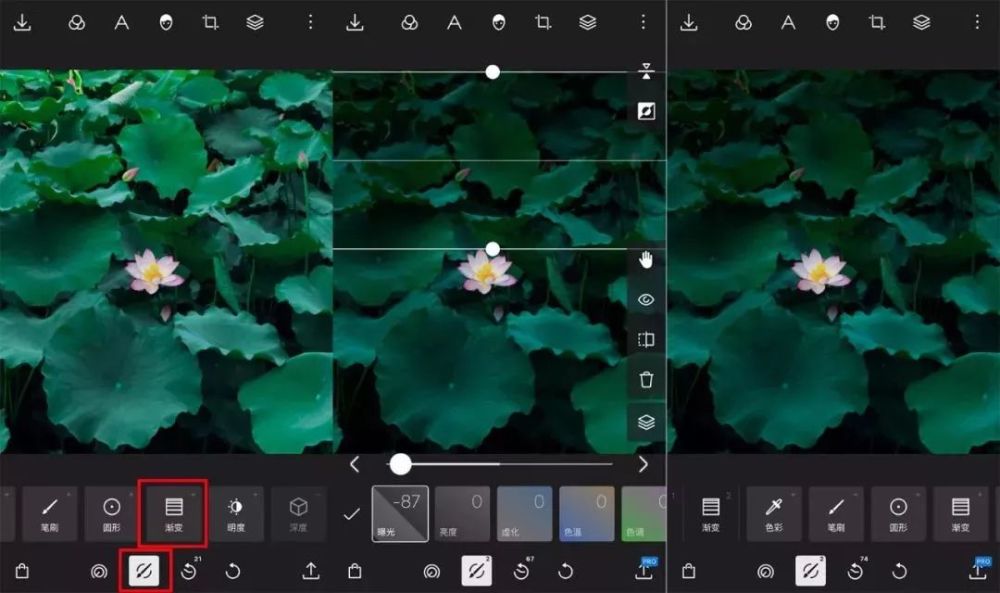1000x593 pixels.
Task: Click the exposure slider knob
Action: [x=401, y=464]
